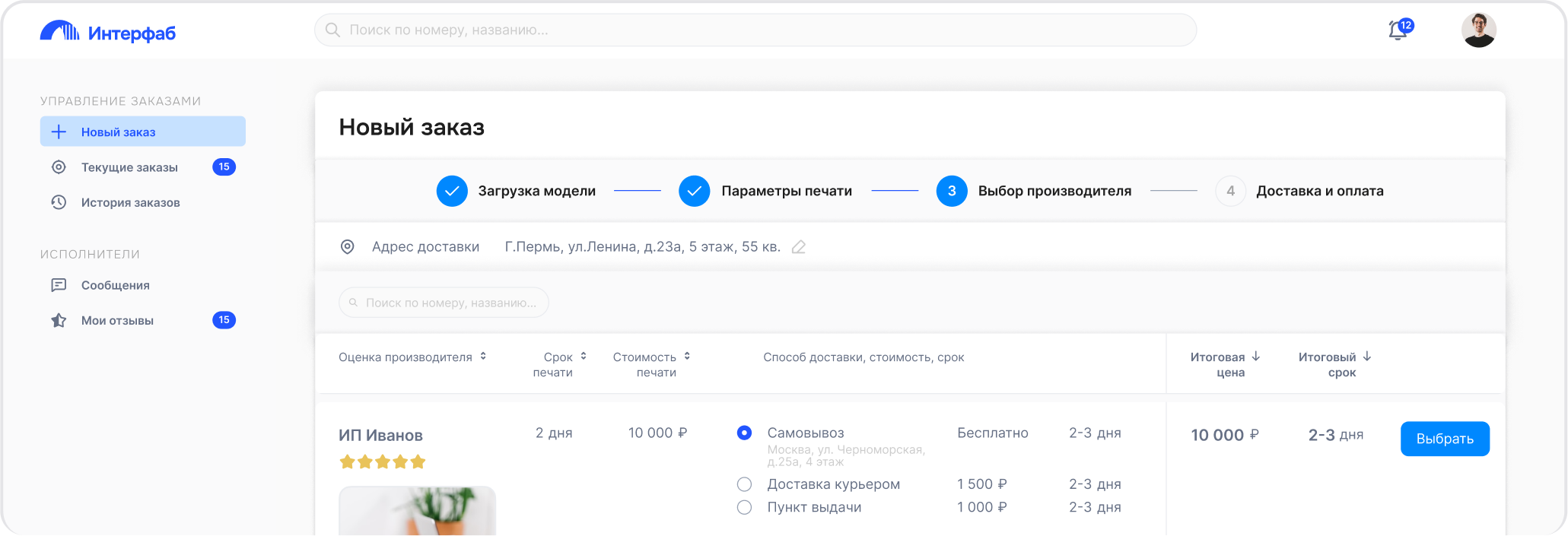Open the notifications bell
1568x536 pixels.
[1398, 30]
